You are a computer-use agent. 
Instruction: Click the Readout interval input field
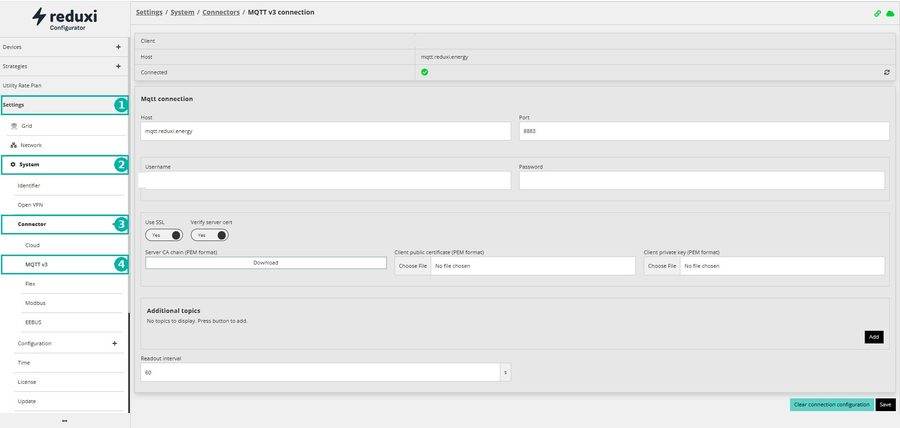click(321, 372)
